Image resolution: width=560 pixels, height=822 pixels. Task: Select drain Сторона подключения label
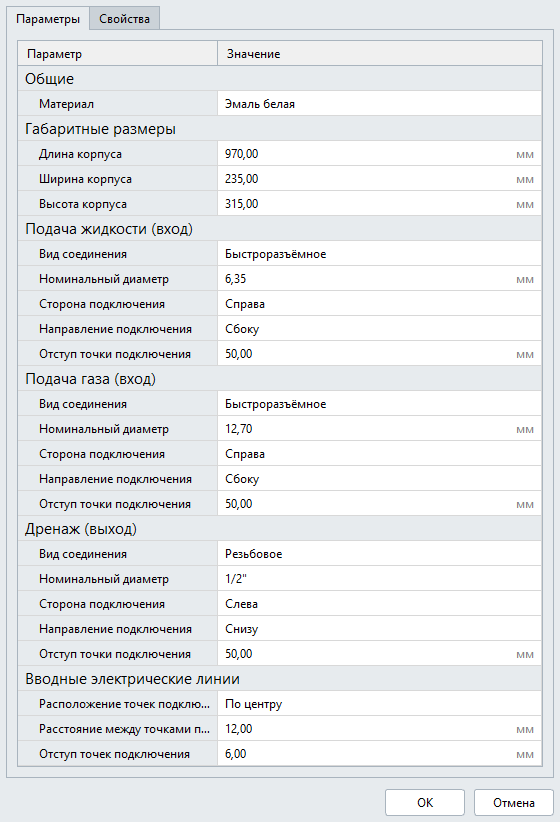point(102,604)
